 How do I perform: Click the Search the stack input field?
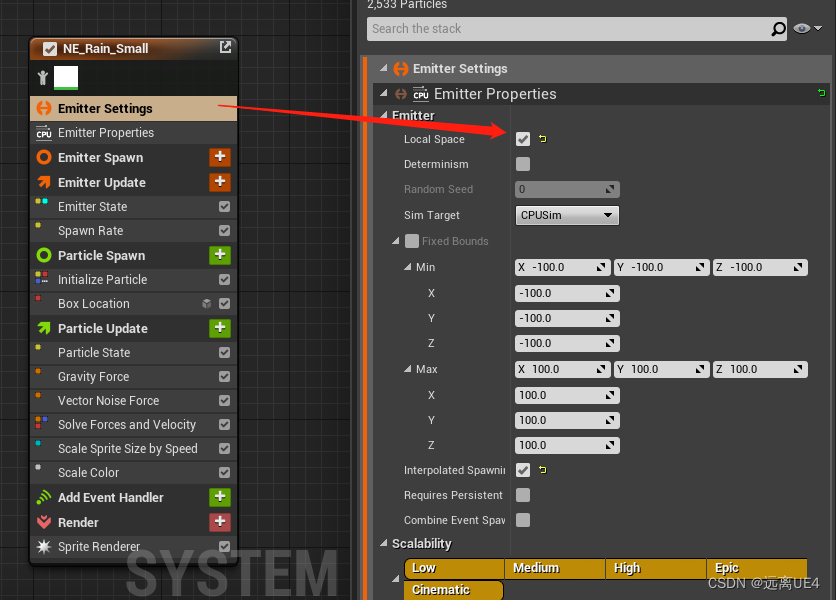(570, 30)
